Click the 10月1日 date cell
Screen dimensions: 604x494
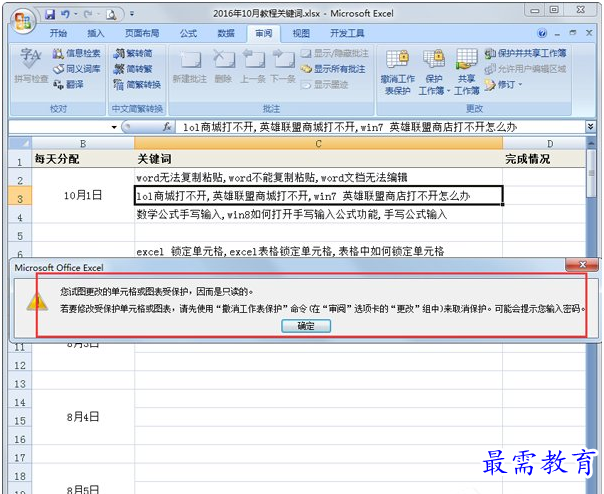coord(83,196)
